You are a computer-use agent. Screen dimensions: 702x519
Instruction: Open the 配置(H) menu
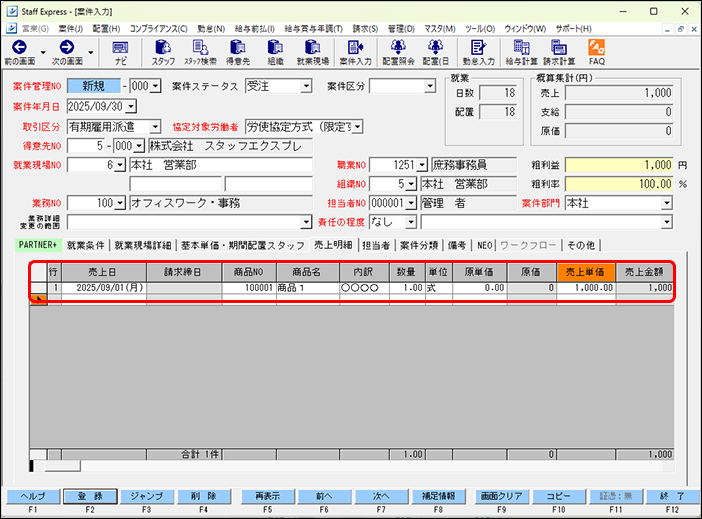pyautogui.click(x=107, y=29)
